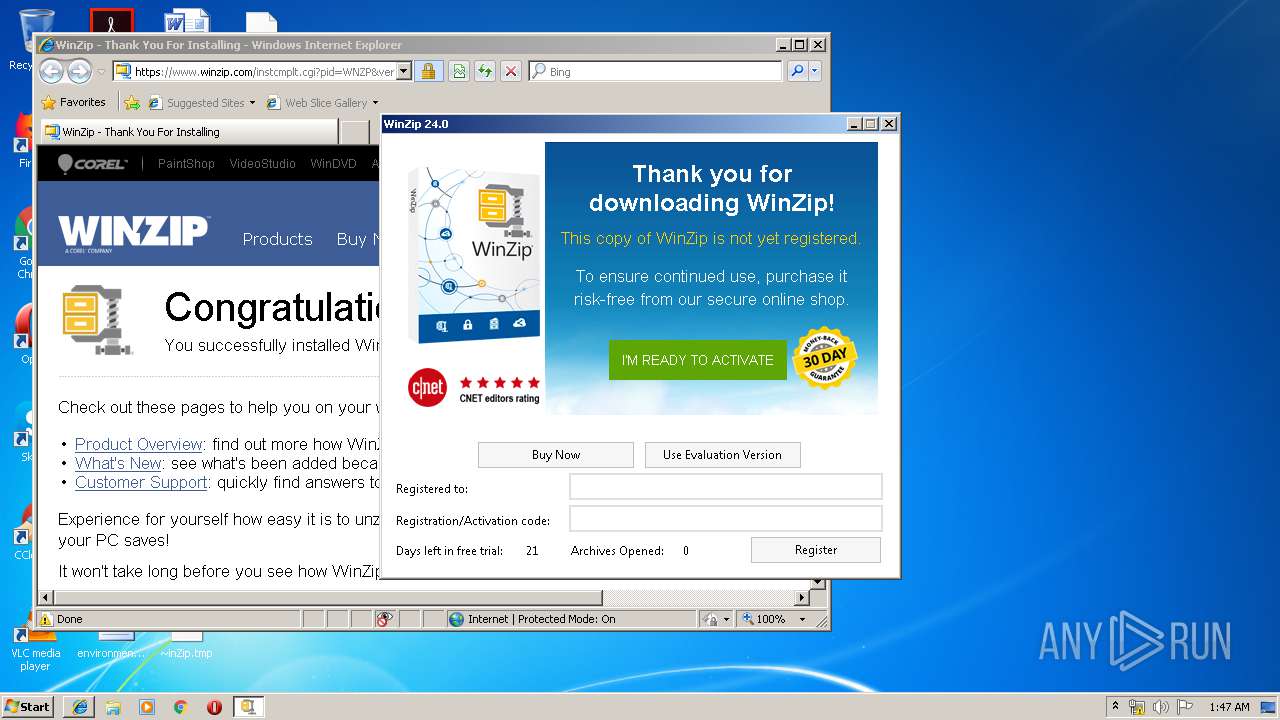Viewport: 1280px width, 720px height.
Task: Stop loading with the red X icon
Action: [511, 71]
